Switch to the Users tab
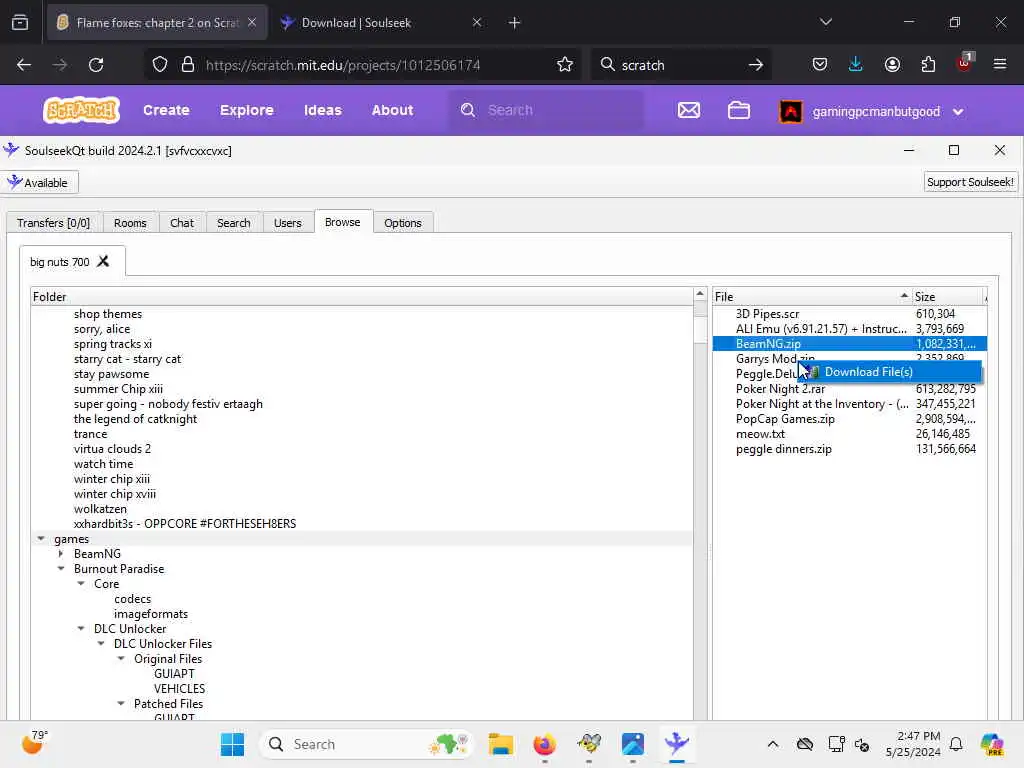This screenshot has height=768, width=1024. click(287, 223)
